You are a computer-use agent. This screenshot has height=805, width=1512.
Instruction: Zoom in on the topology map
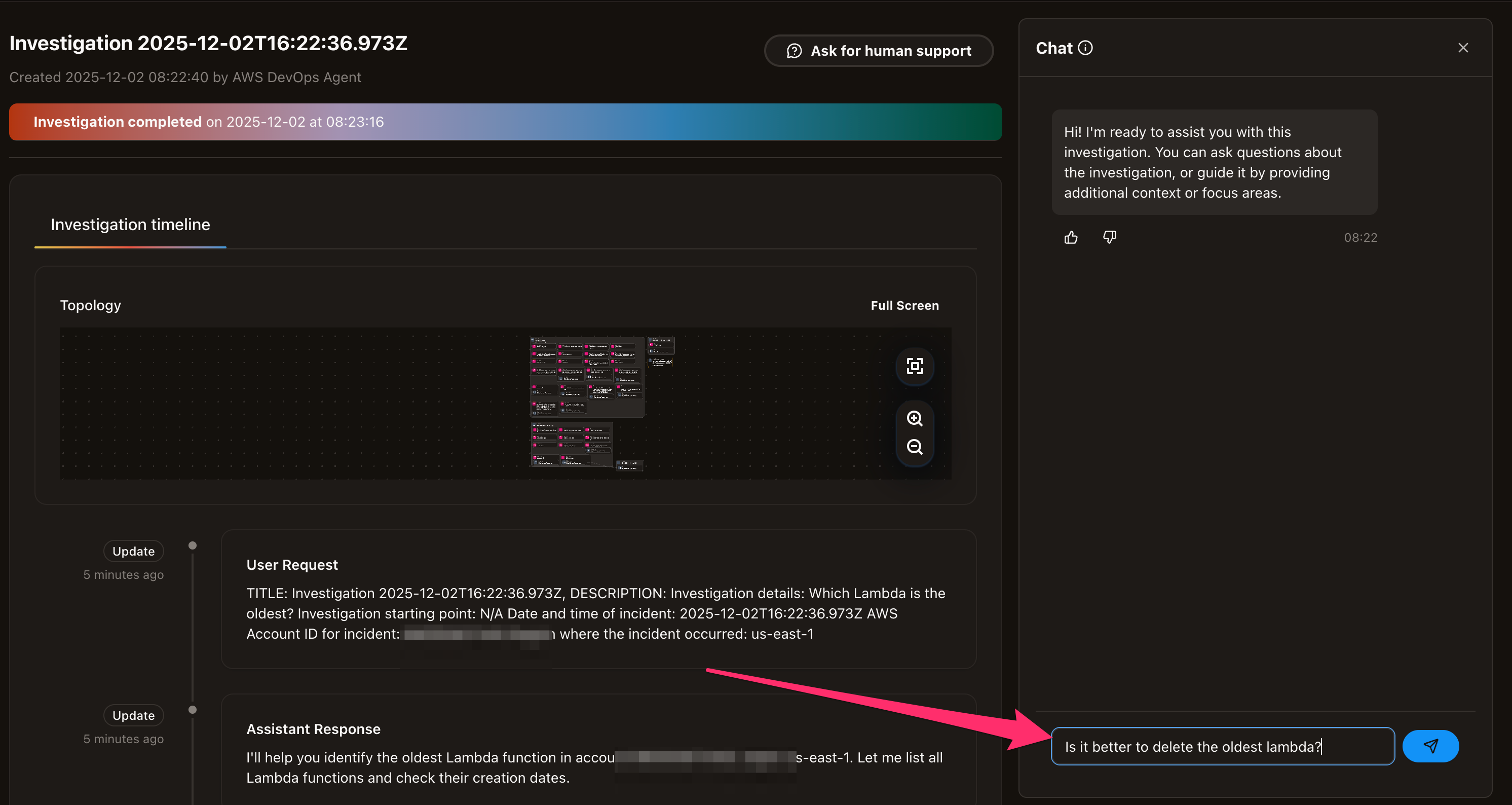click(x=915, y=419)
